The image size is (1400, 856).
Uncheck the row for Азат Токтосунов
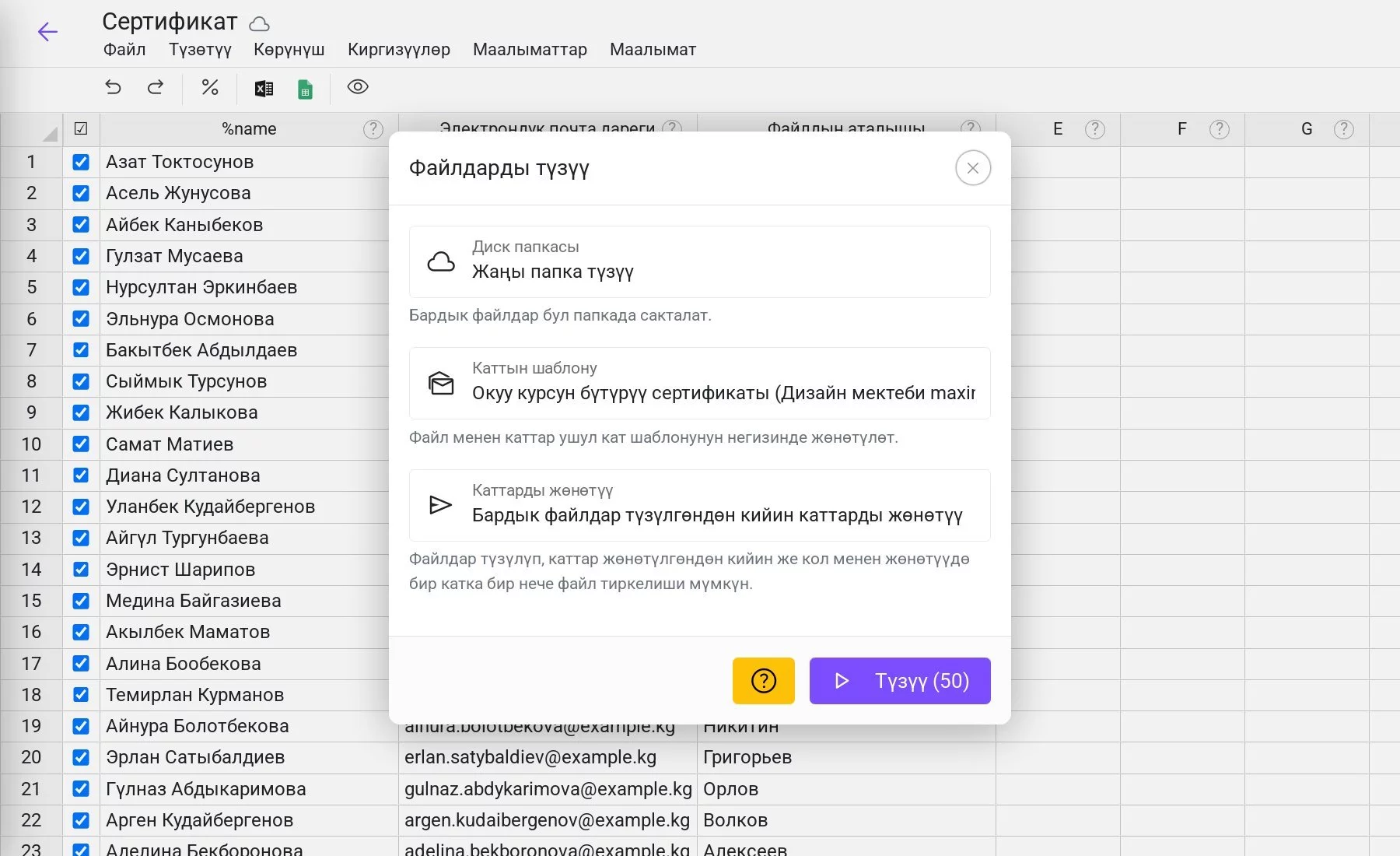(x=81, y=162)
